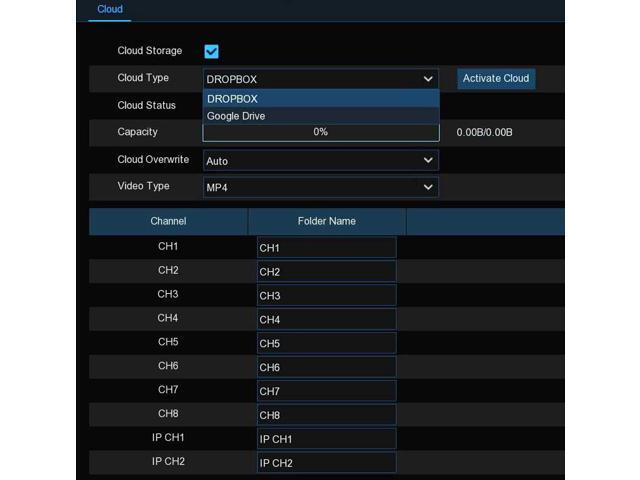Click into the CH6 folder name box
The height and width of the screenshot is (480, 640).
tap(326, 368)
